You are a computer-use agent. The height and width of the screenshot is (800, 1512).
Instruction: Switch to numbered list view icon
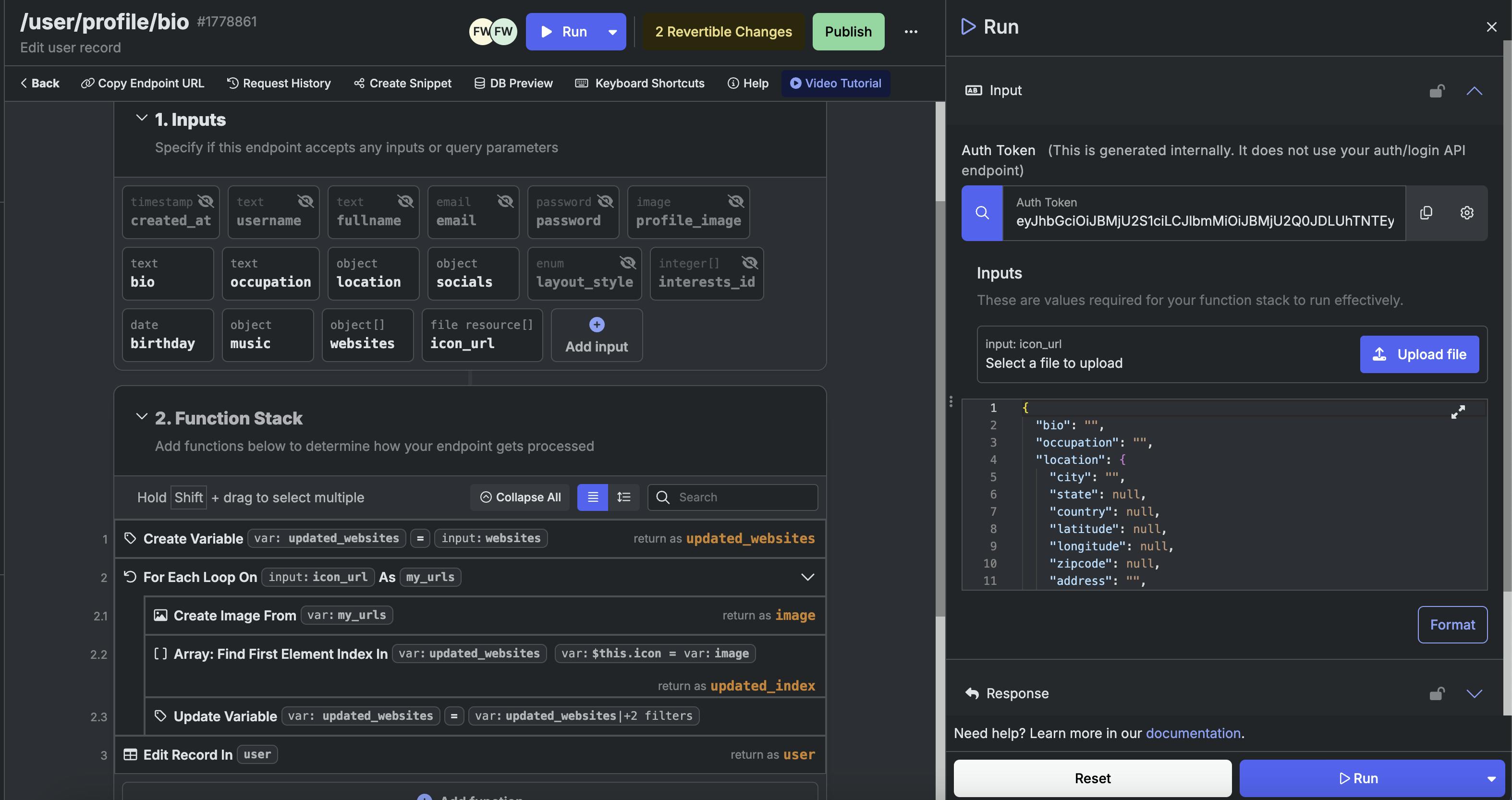coord(624,497)
